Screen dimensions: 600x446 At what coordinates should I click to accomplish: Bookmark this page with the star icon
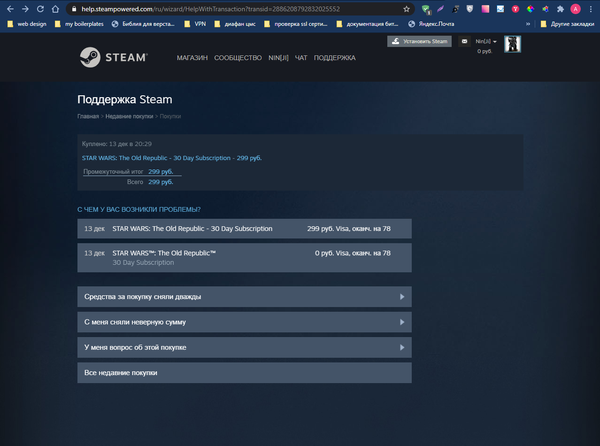(x=407, y=8)
